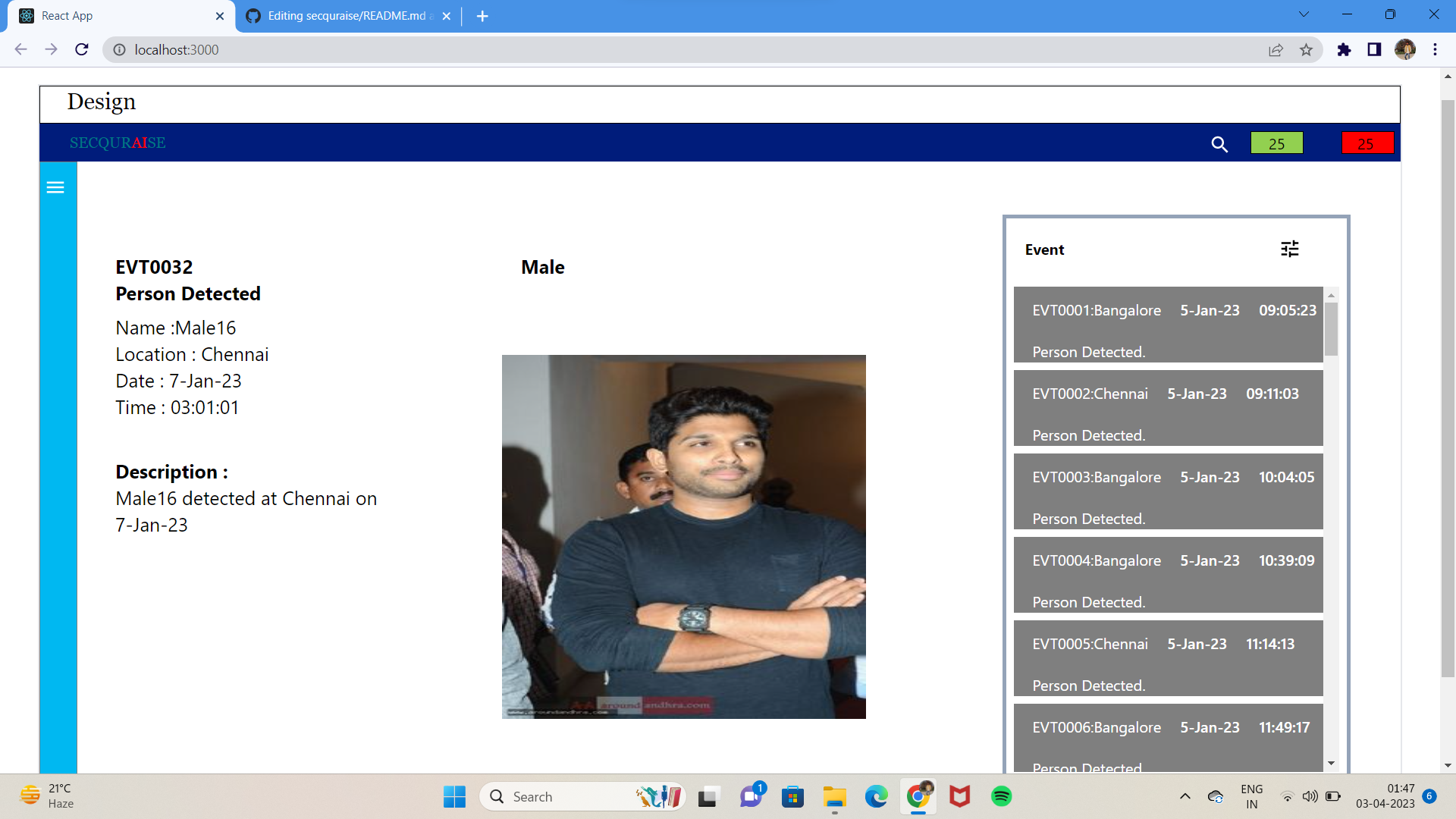This screenshot has width=1456, height=819.
Task: Click the share icon in the address bar
Action: (1276, 49)
